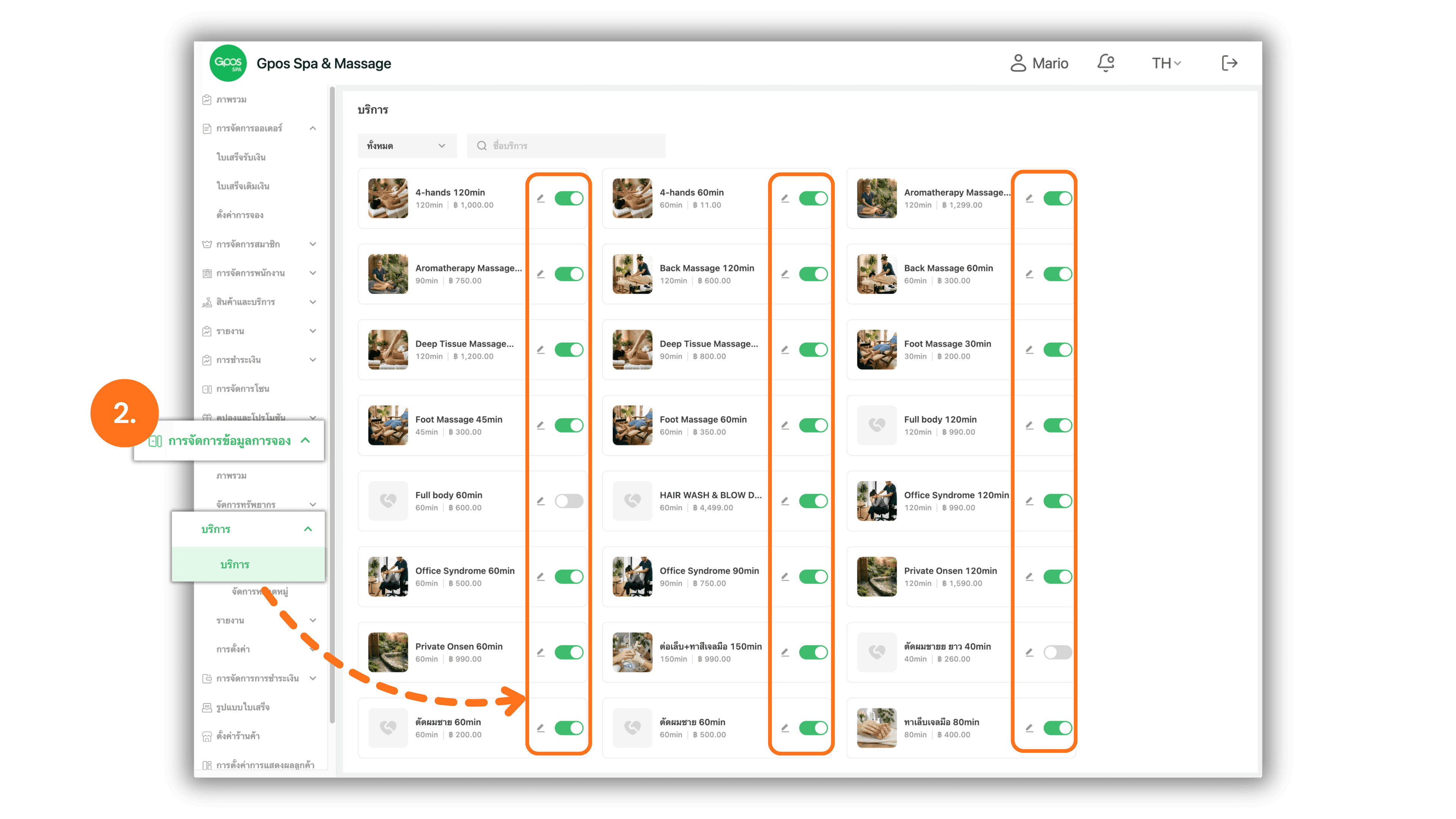Open the ทั้งหมด category filter dropdown
This screenshot has width=1456, height=819.
point(406,146)
